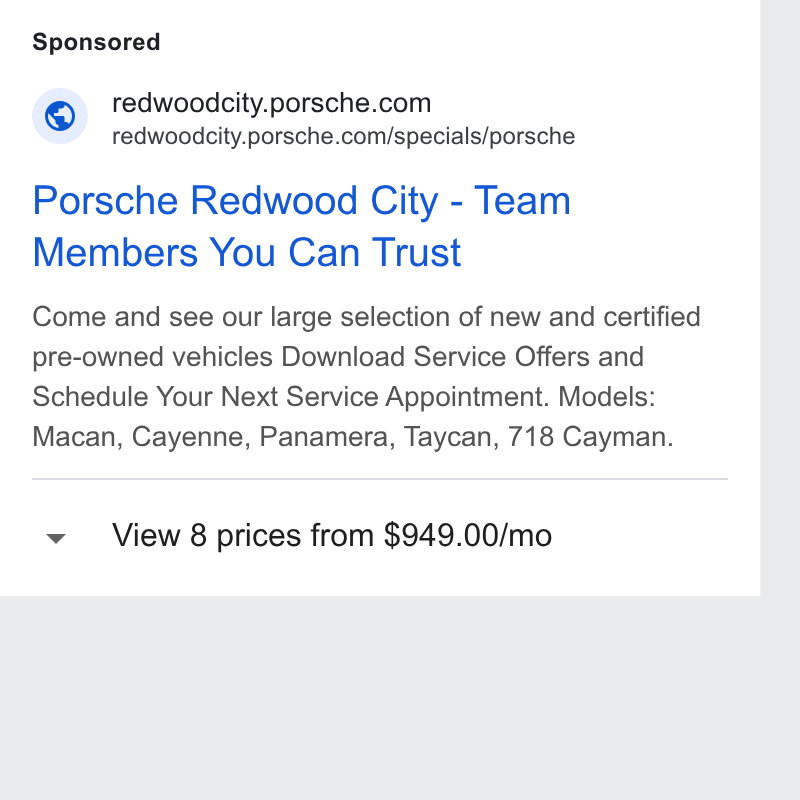Click the Sponsored label

[x=96, y=42]
